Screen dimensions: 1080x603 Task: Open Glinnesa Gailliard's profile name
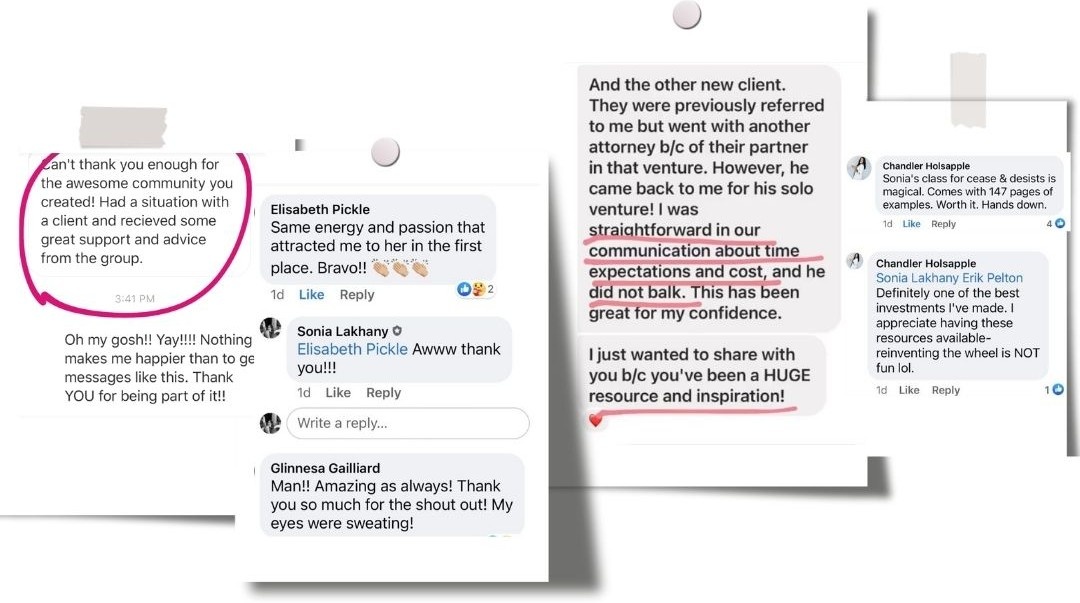[325, 468]
